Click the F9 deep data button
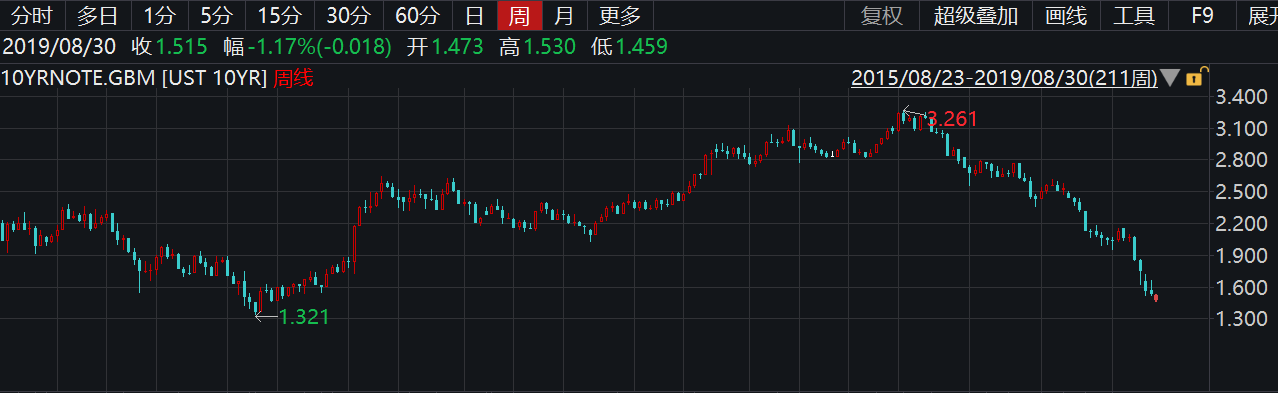This screenshot has height=393, width=1278. point(1203,15)
